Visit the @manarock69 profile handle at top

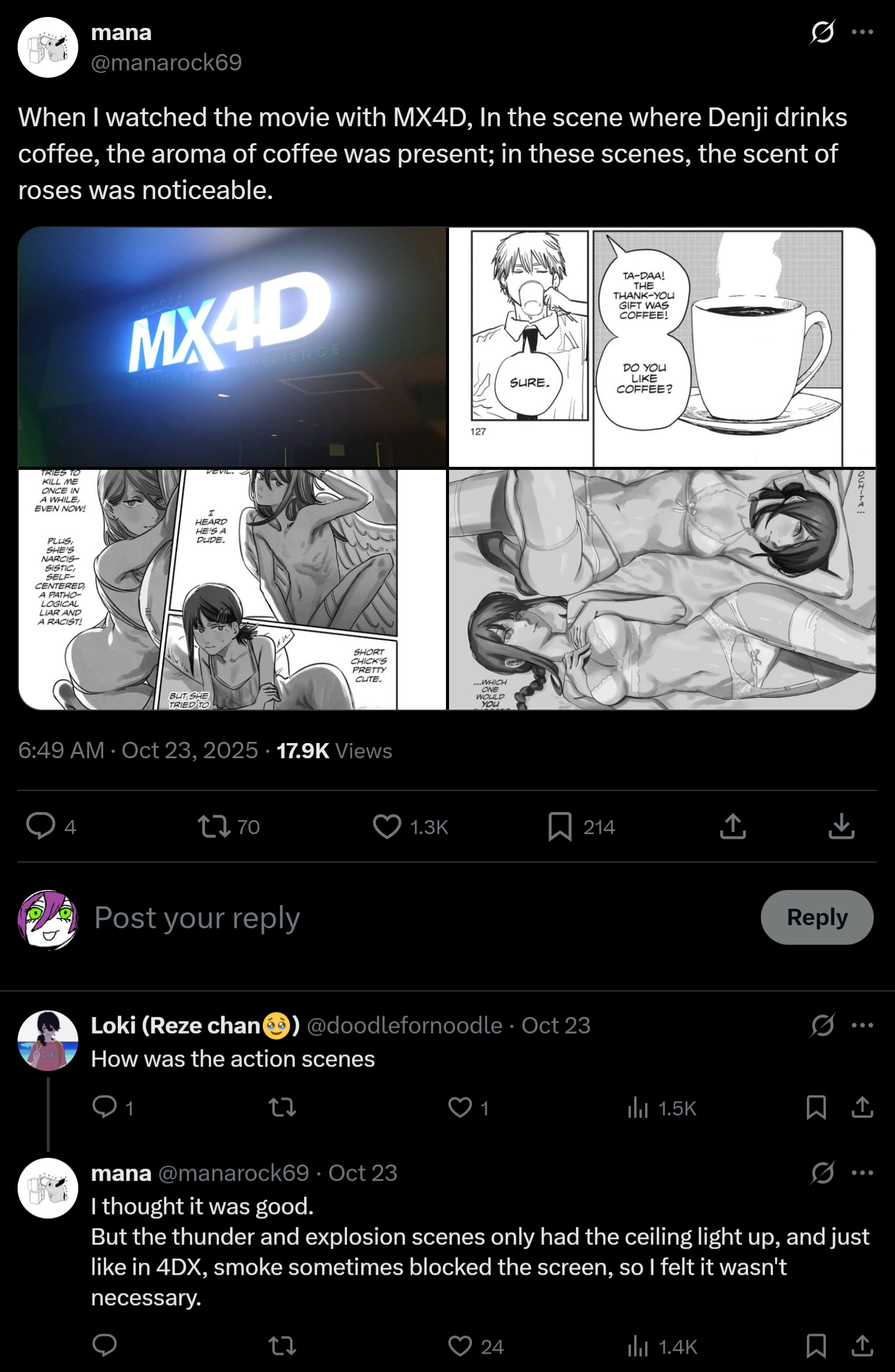point(166,63)
